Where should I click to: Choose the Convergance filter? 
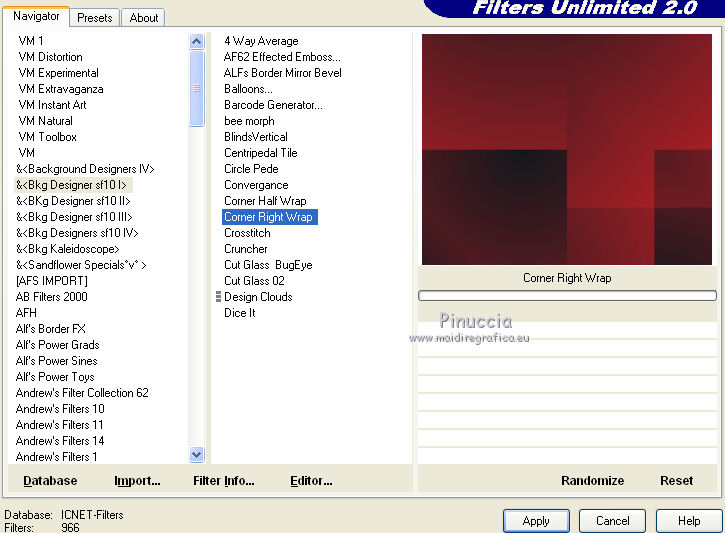tap(256, 185)
